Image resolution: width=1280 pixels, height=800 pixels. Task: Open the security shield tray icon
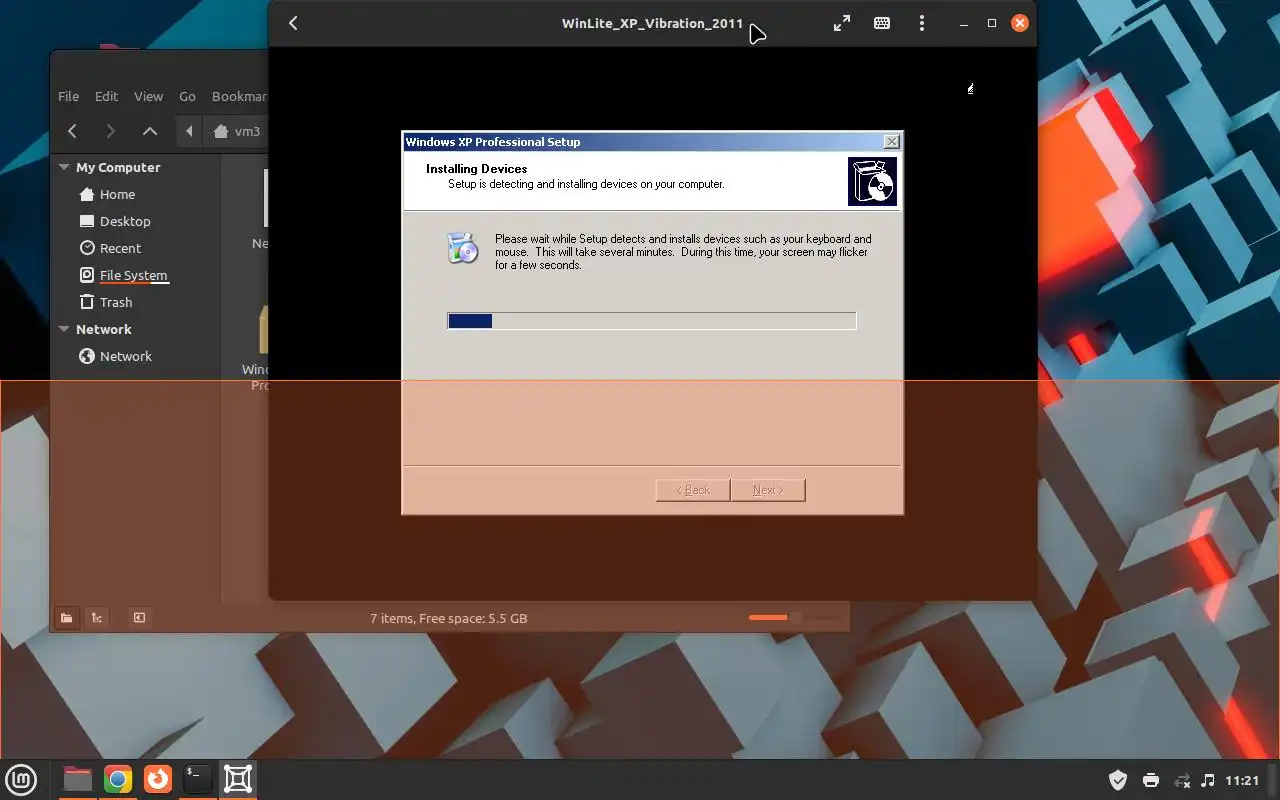click(1118, 780)
